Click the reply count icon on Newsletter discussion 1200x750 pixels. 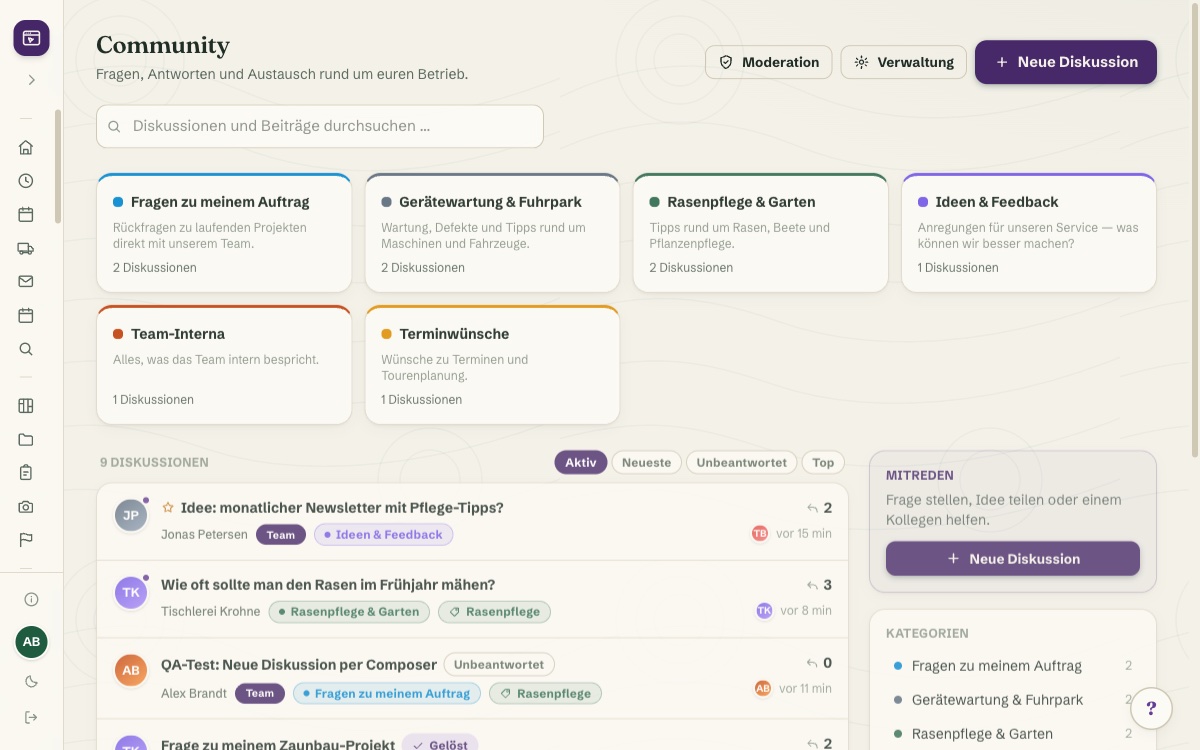[813, 508]
